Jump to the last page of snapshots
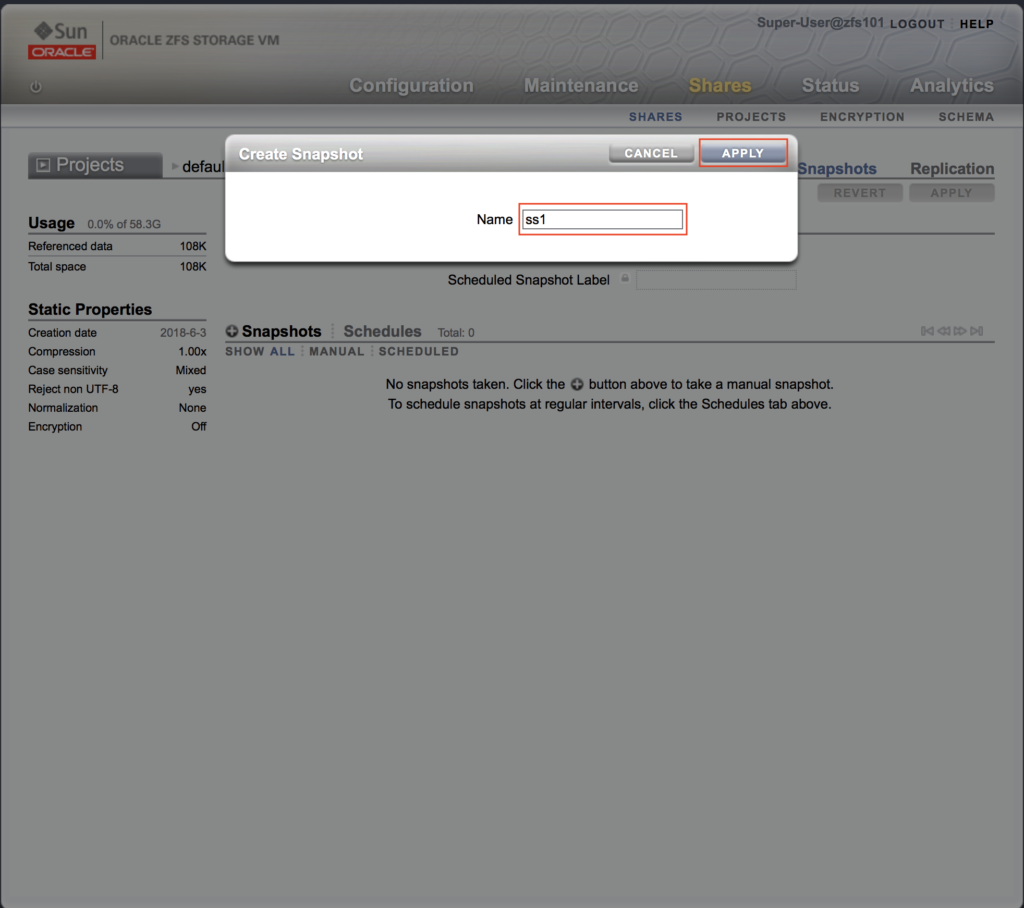The image size is (1024, 908). pyautogui.click(x=977, y=331)
